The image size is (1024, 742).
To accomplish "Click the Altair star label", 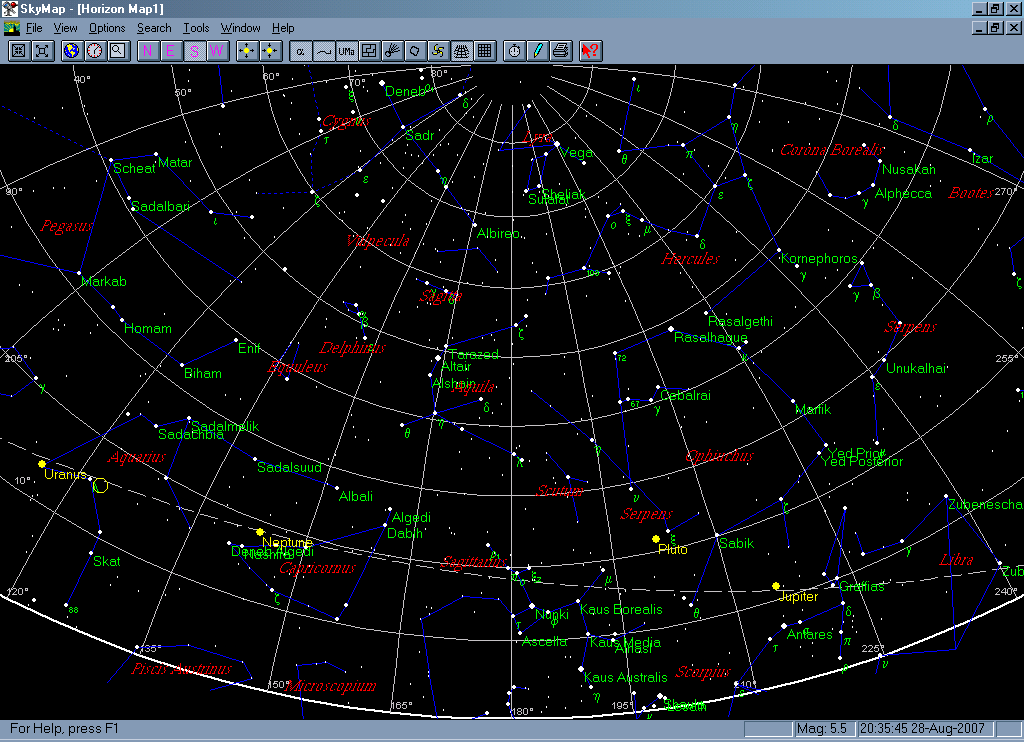I will [456, 366].
